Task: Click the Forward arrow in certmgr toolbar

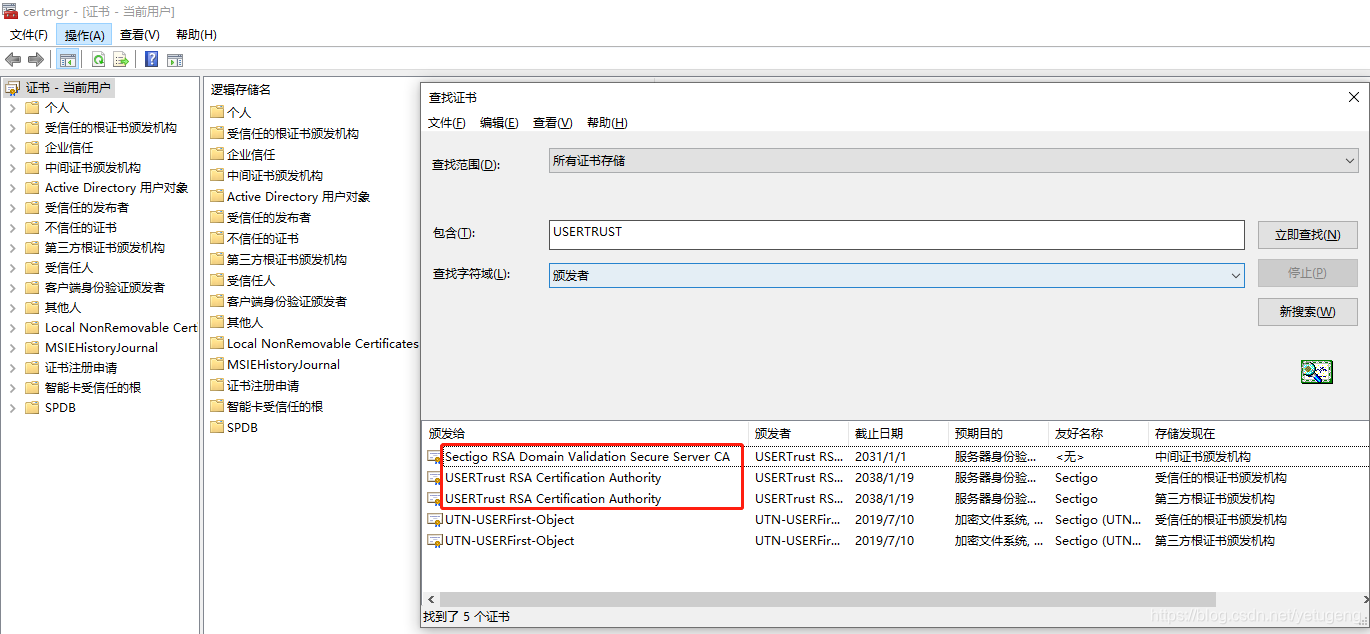Action: pos(36,59)
